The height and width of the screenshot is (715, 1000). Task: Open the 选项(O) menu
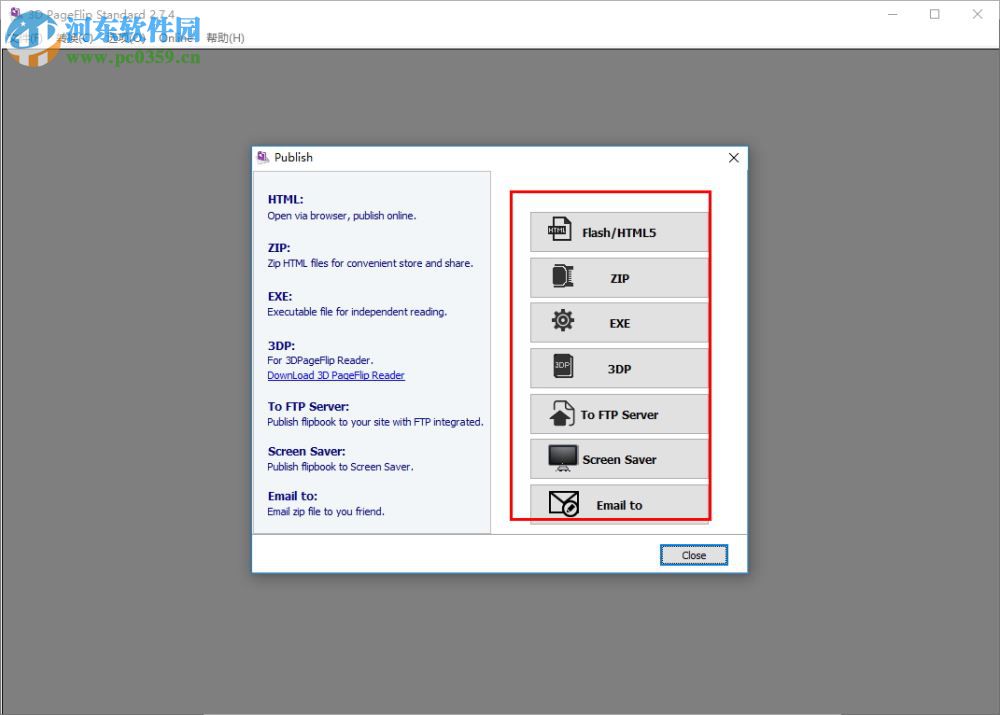(x=126, y=38)
